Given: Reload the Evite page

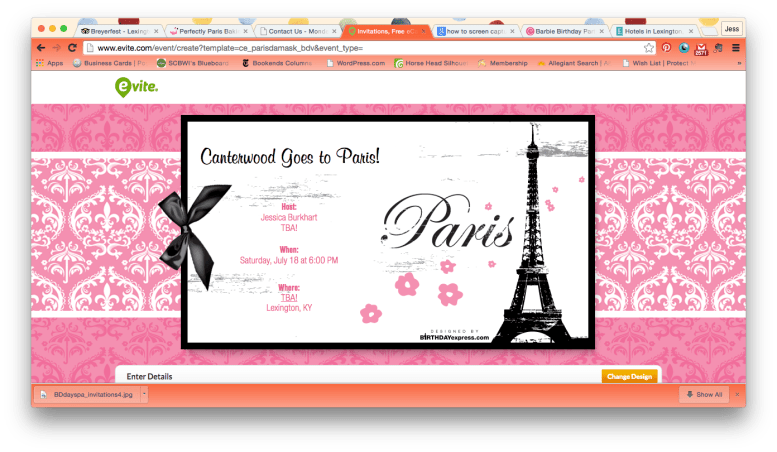Looking at the screenshot, I should (72, 48).
